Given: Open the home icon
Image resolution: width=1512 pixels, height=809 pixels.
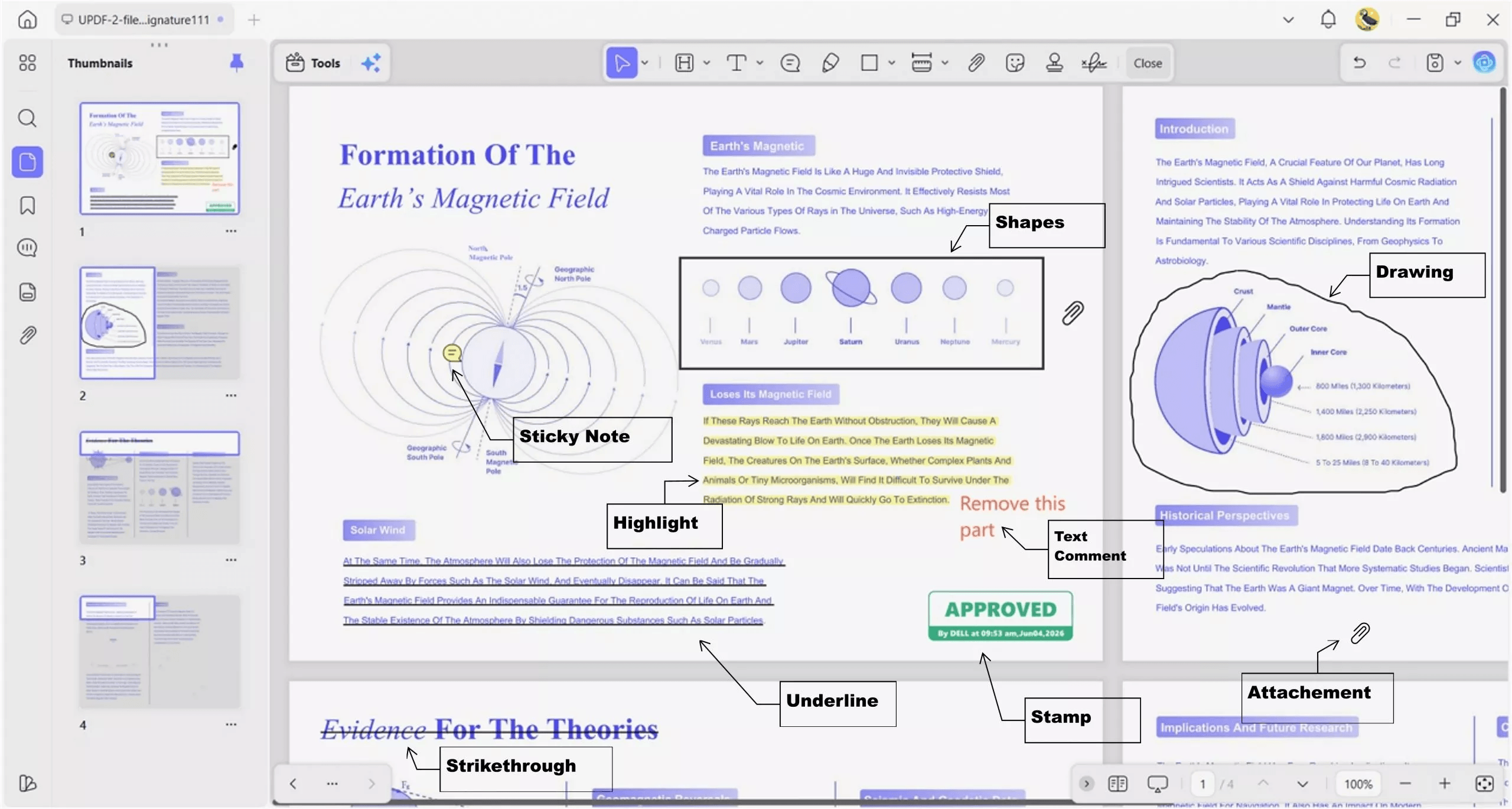Looking at the screenshot, I should coord(27,20).
